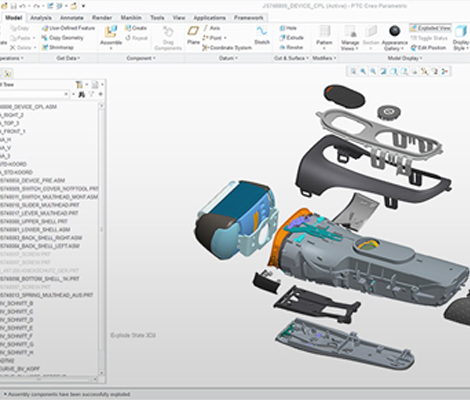The height and width of the screenshot is (400, 470).
Task: Open the Annotate ribbon tab
Action: point(72,18)
